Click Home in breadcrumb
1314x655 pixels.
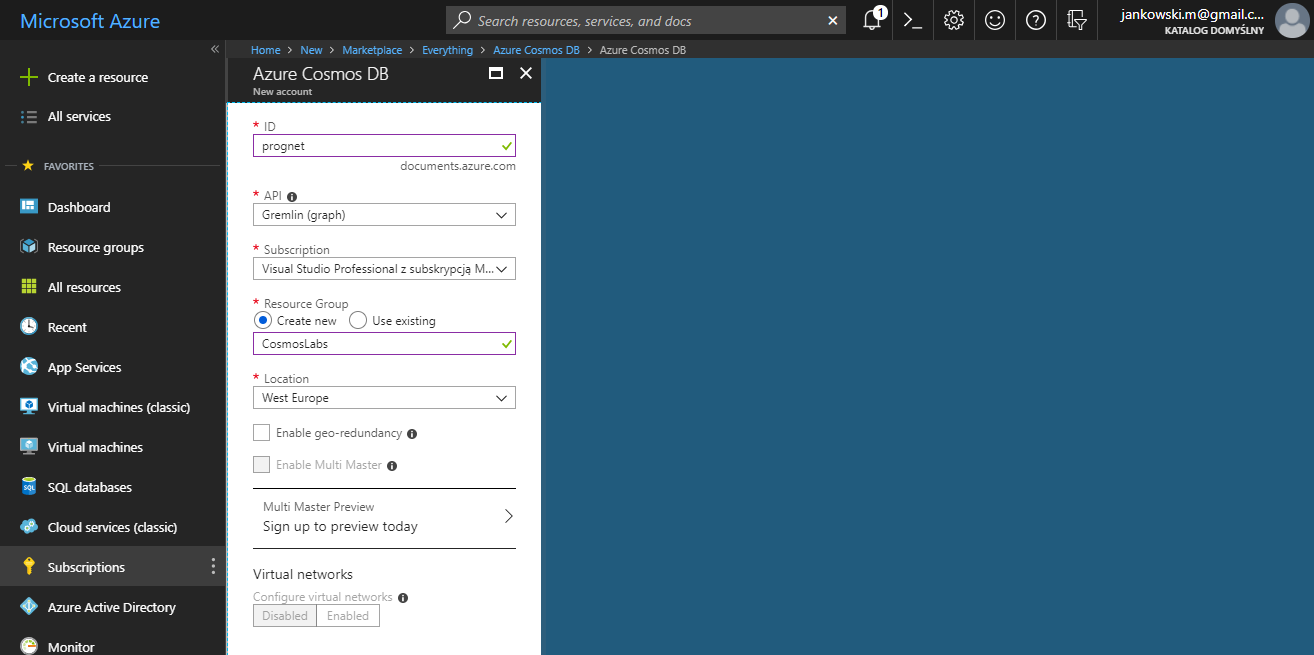pyautogui.click(x=266, y=50)
